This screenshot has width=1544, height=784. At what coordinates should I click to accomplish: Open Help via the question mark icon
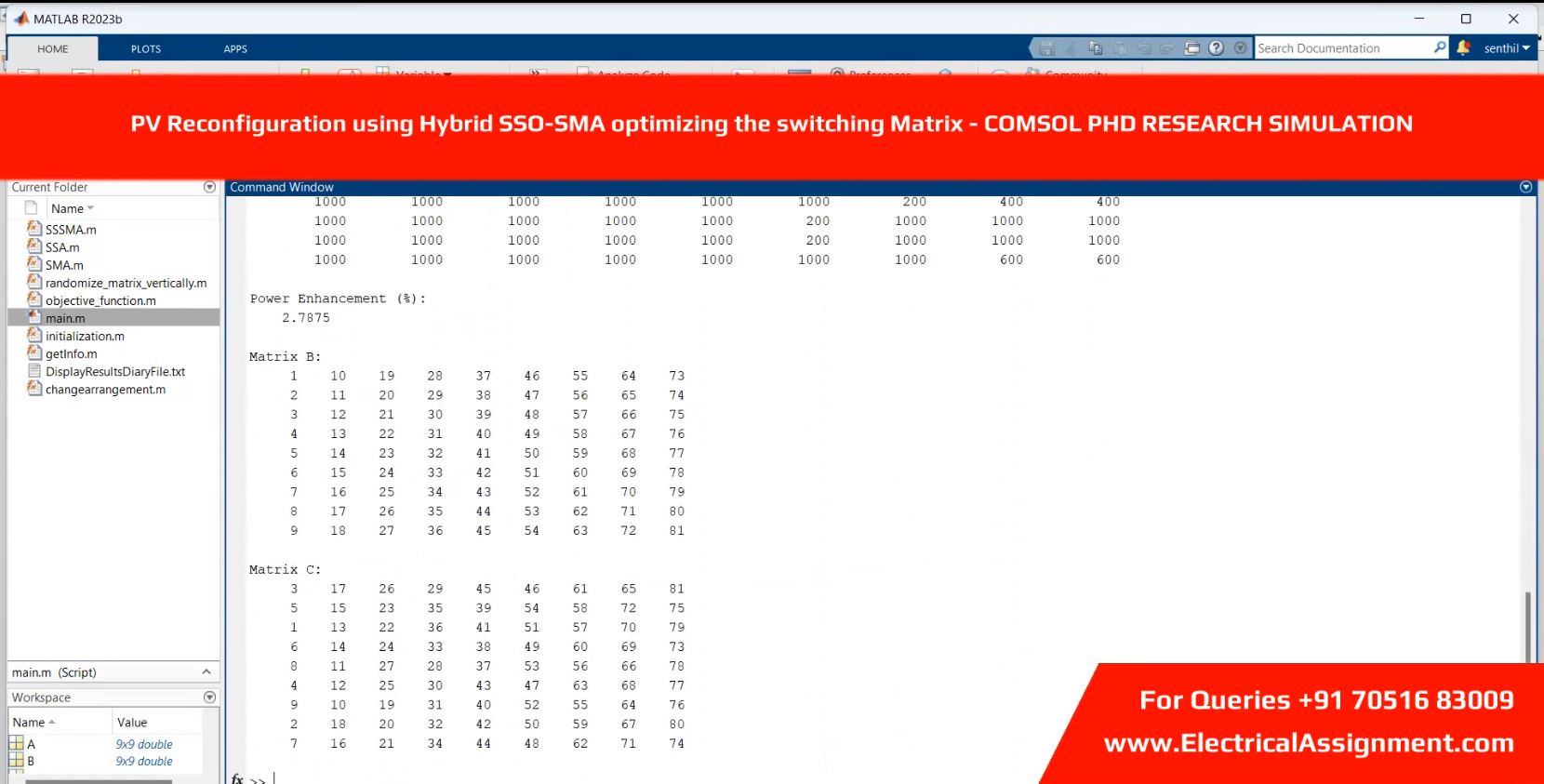(x=1216, y=48)
